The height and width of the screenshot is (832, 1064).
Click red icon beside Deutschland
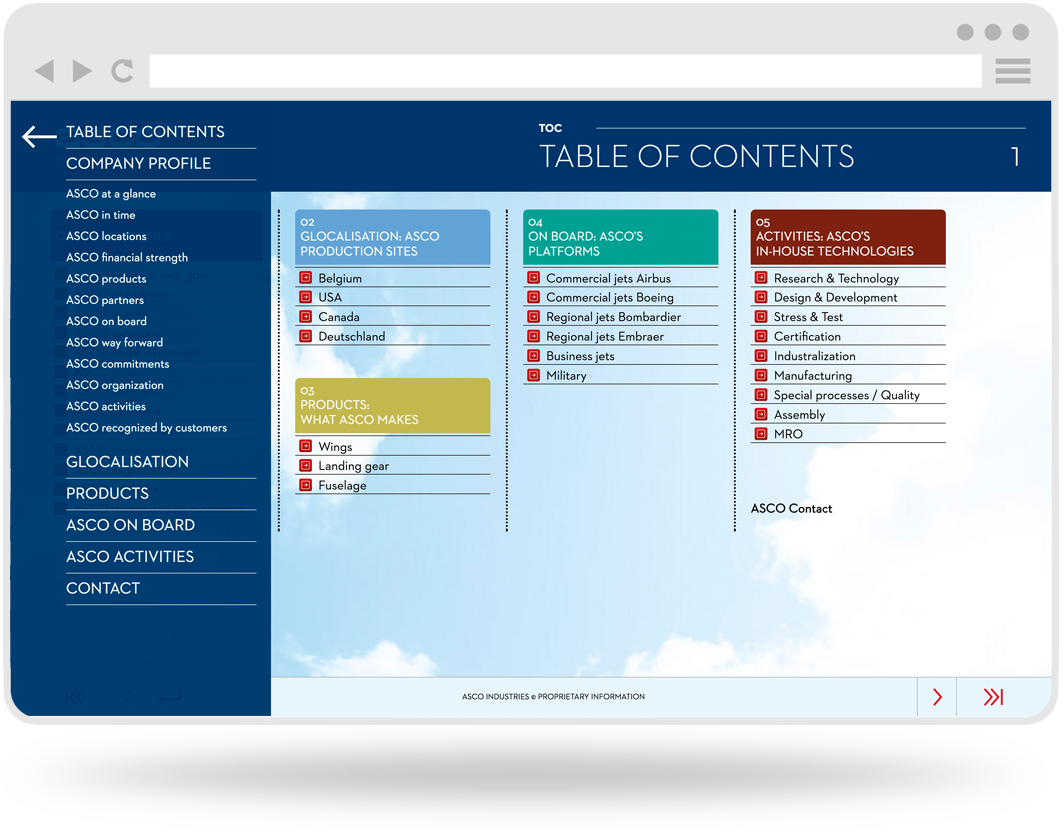point(305,336)
